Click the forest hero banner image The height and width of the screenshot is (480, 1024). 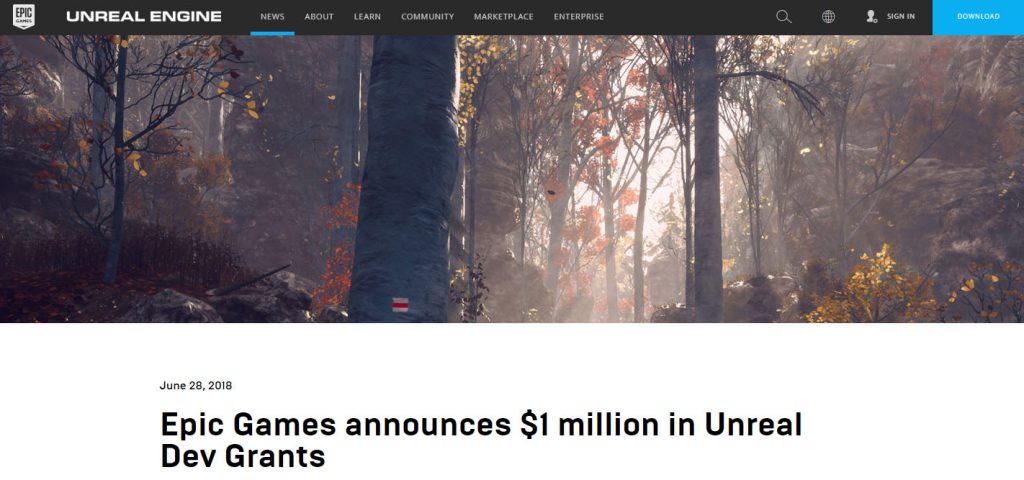(512, 179)
